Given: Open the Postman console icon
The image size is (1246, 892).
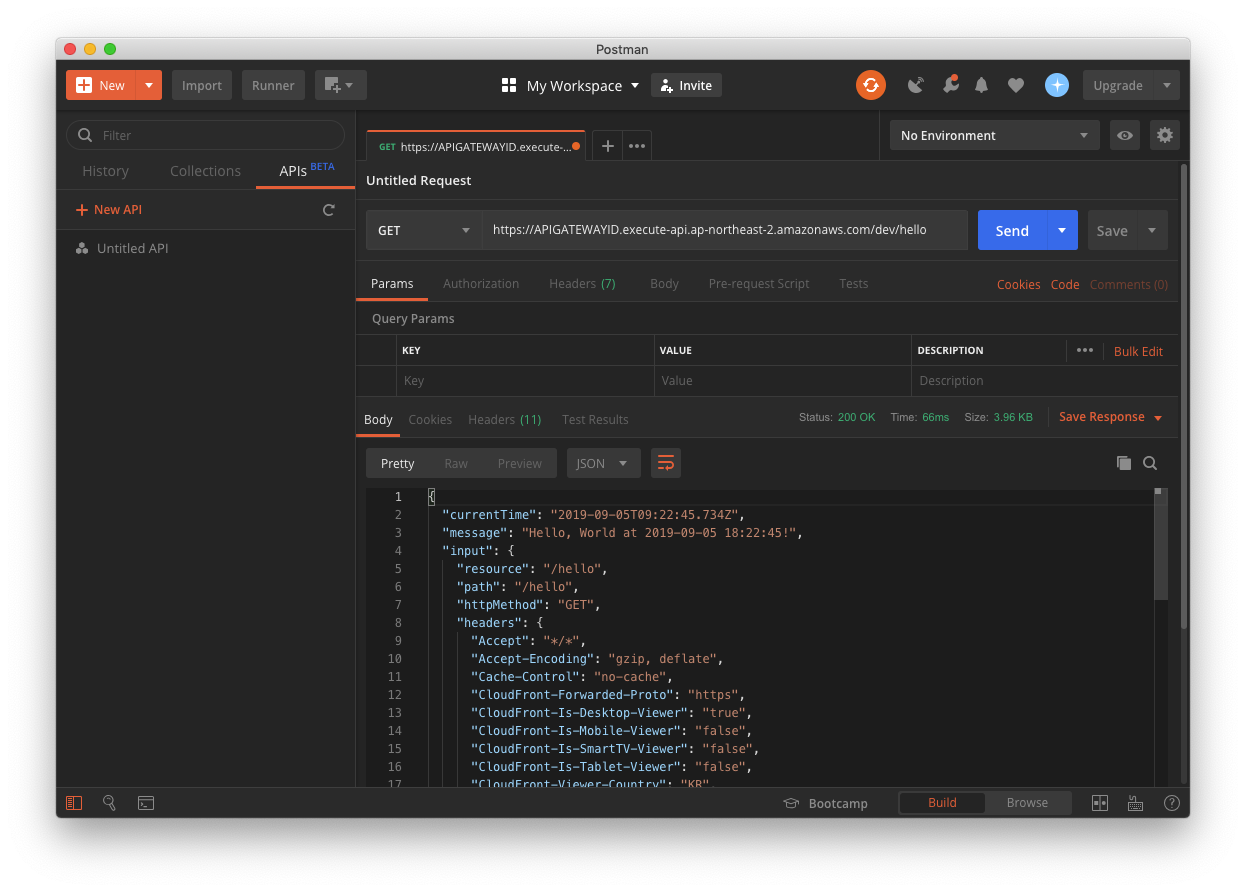Looking at the screenshot, I should click(x=146, y=802).
